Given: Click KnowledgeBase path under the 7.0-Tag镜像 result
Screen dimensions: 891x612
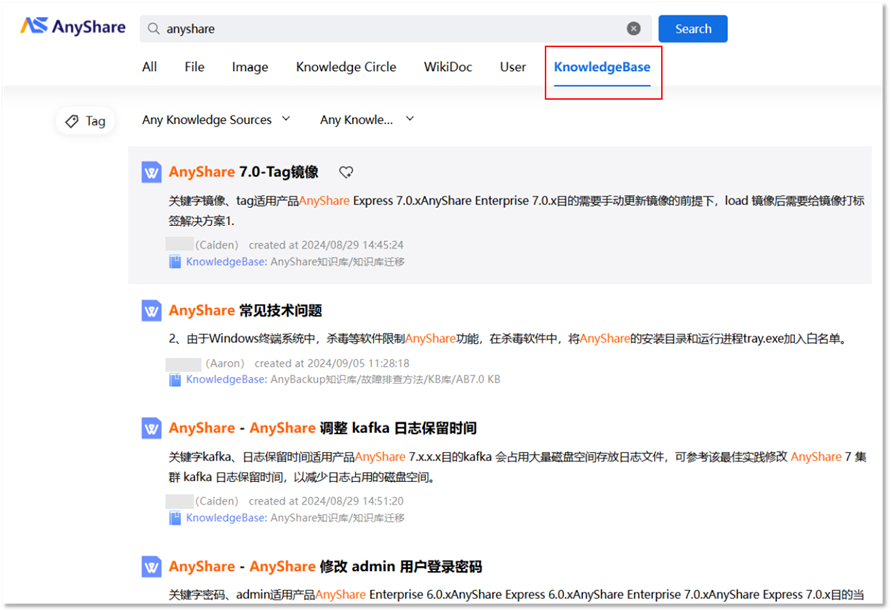Looking at the screenshot, I should tap(295, 262).
